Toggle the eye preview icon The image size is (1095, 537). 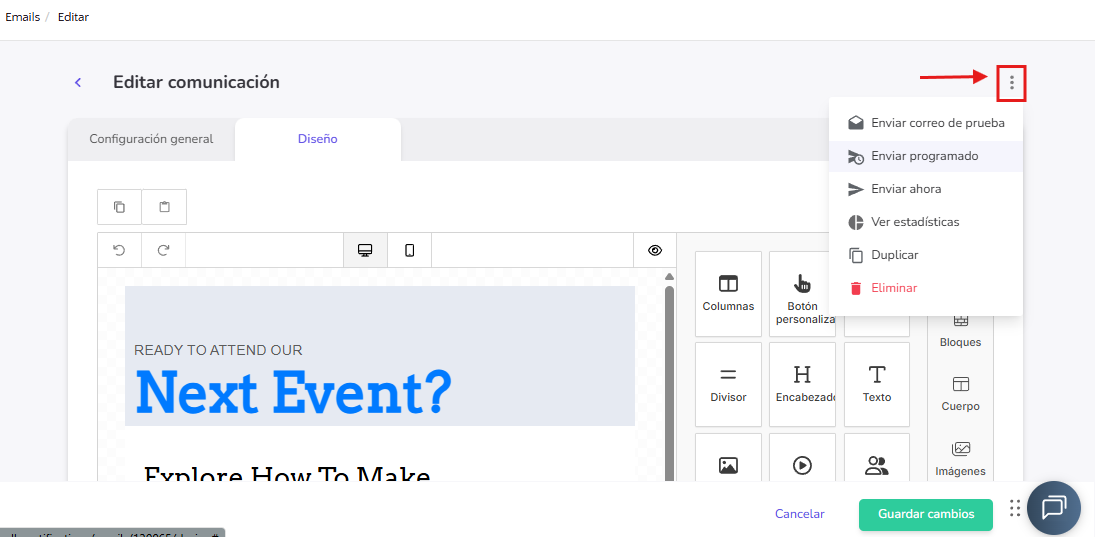655,250
